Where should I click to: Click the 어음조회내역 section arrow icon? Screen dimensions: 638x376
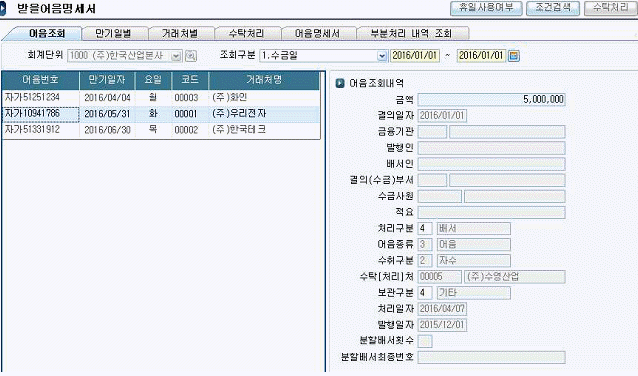pyautogui.click(x=340, y=83)
